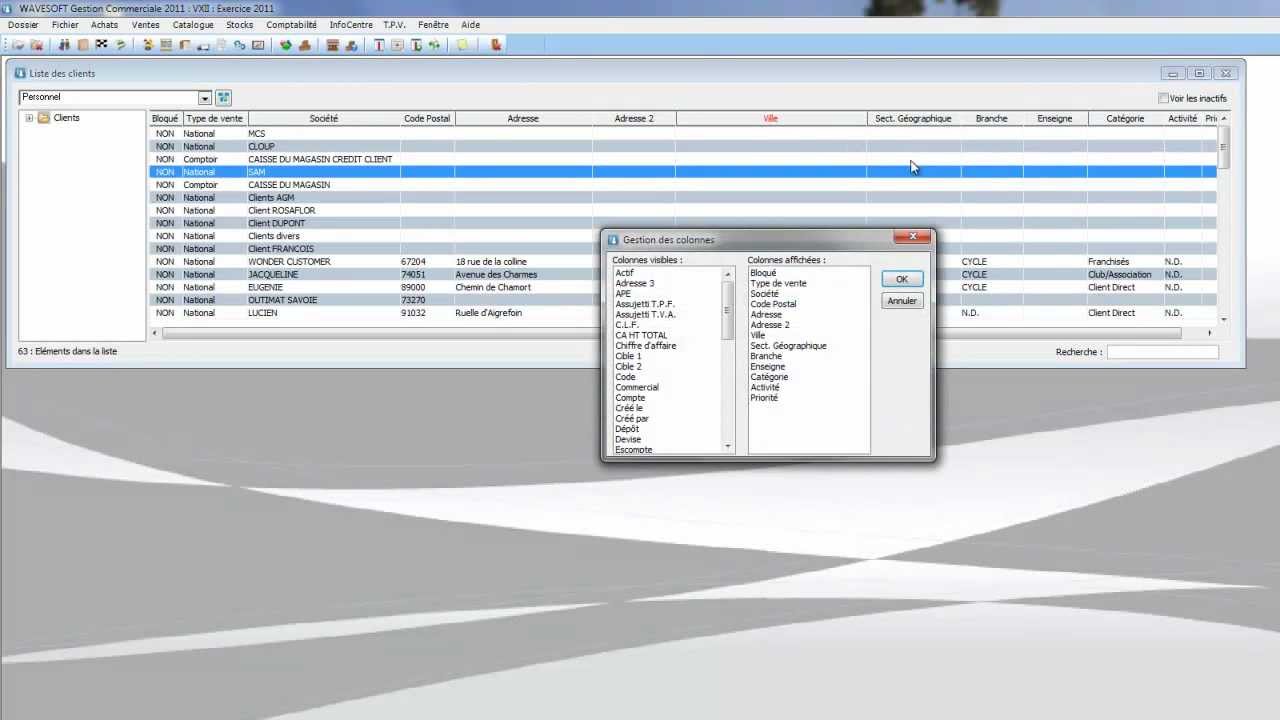Click the chart monitor toolbar icon
This screenshot has width=1280, height=720.
[258, 45]
